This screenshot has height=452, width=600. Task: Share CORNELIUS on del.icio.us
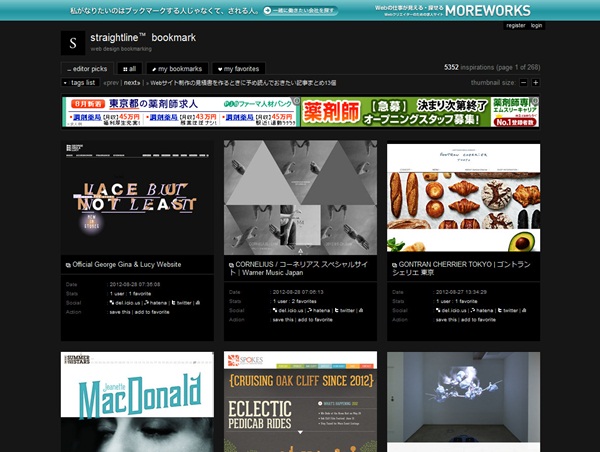[x=288, y=310]
